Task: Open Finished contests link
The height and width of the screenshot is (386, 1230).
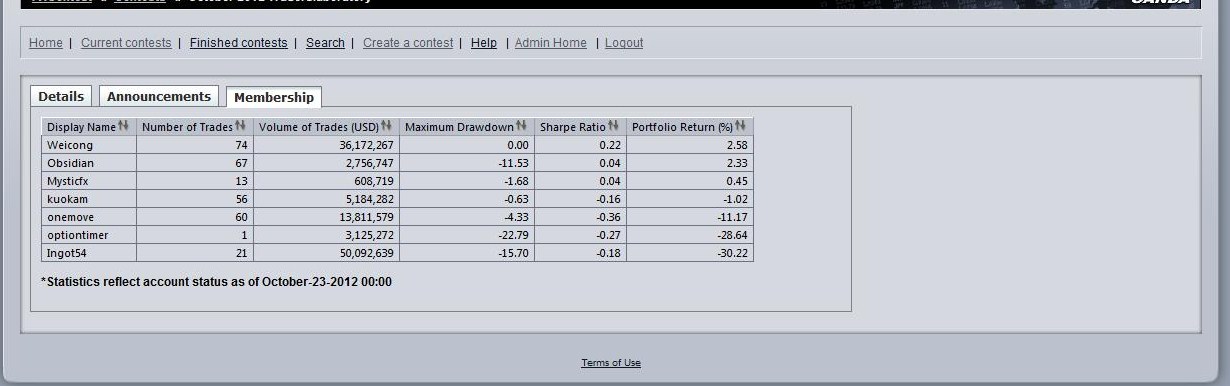Action: point(238,43)
